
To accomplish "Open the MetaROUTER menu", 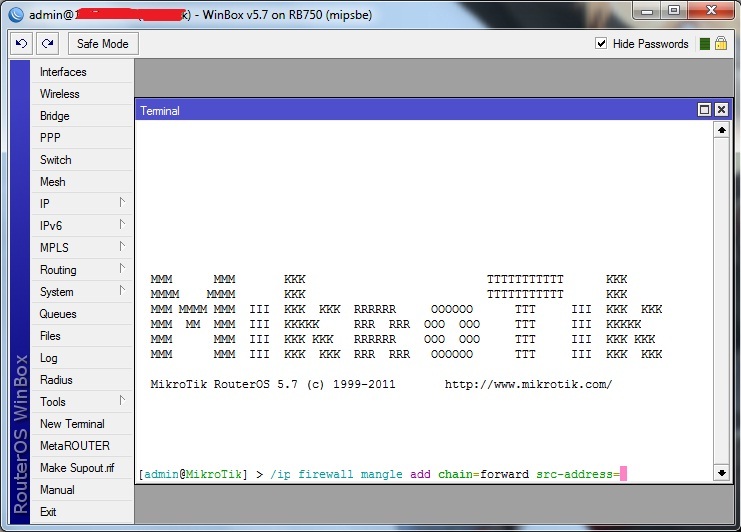I will click(81, 446).
